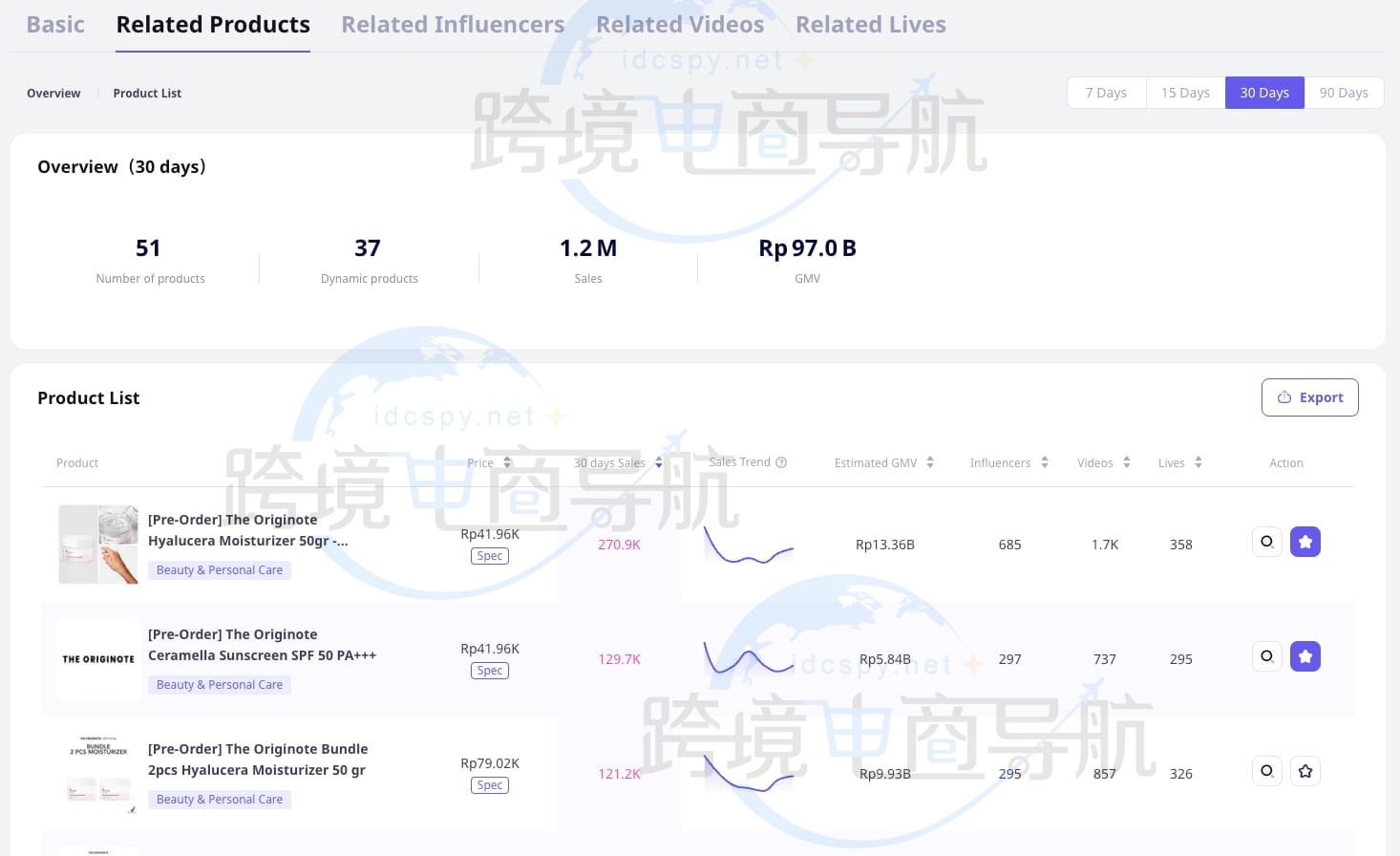Unstar the Ceramella Sunscreen SPF 50 product
The width and height of the screenshot is (1400, 856).
(x=1305, y=656)
